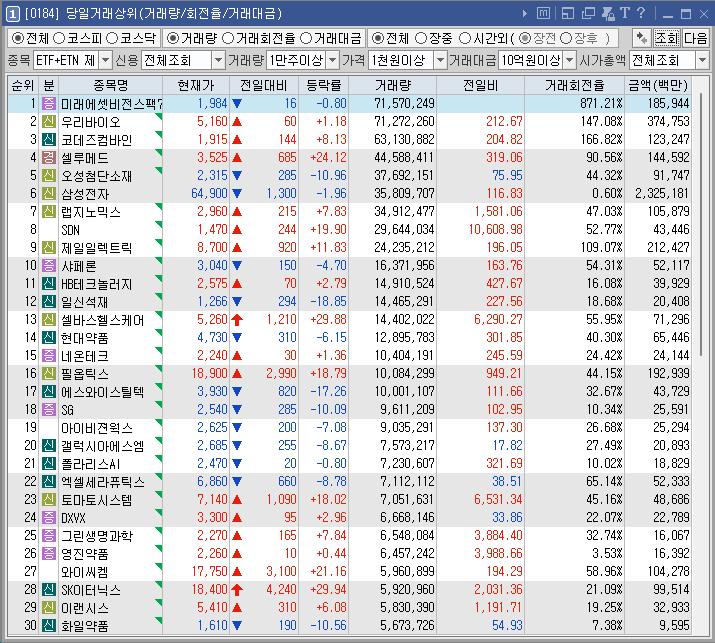
Task: Click the window layout icon in title bar
Action: (568, 14)
